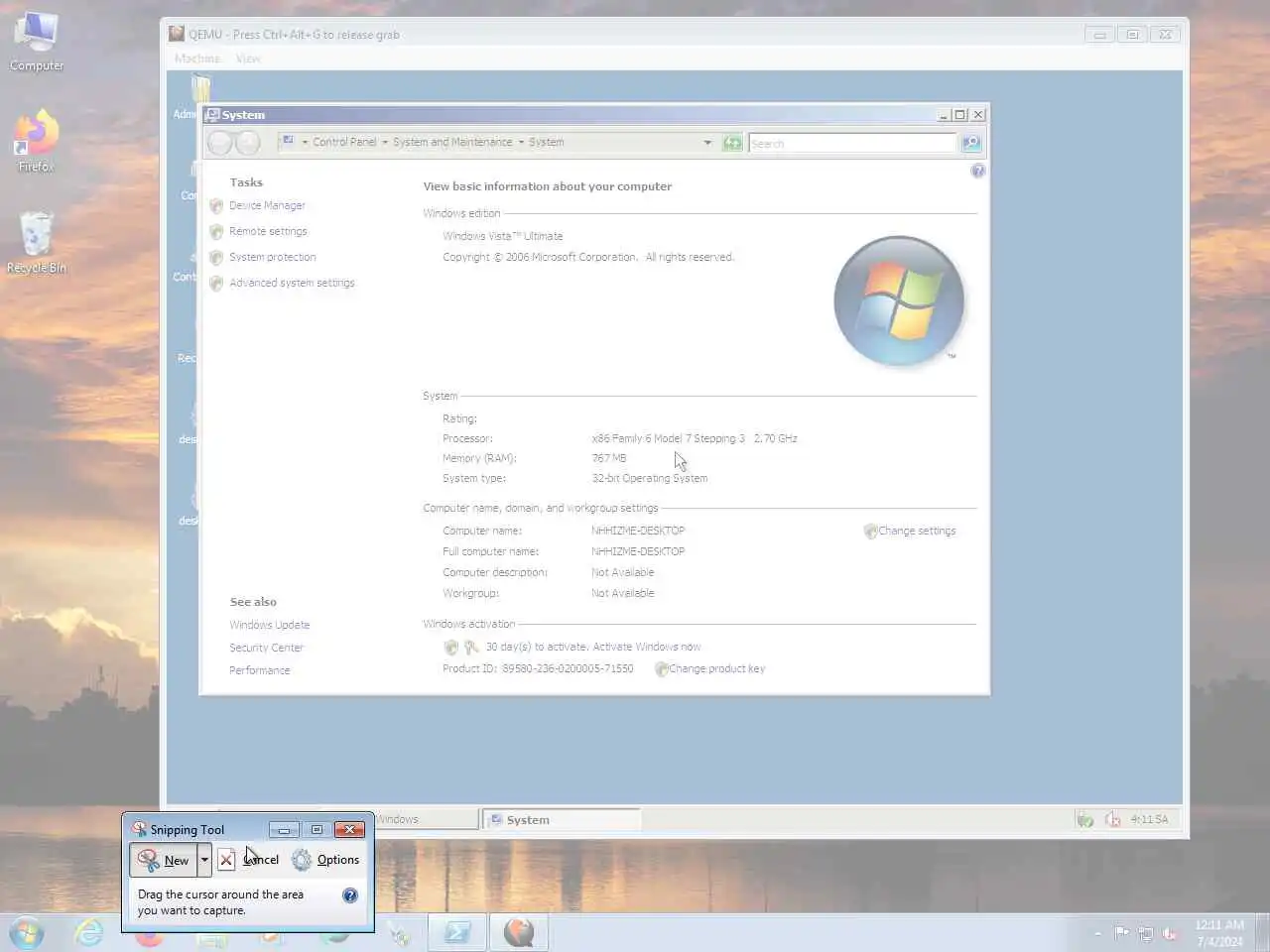Cancel the current snip

pyautogui.click(x=249, y=860)
